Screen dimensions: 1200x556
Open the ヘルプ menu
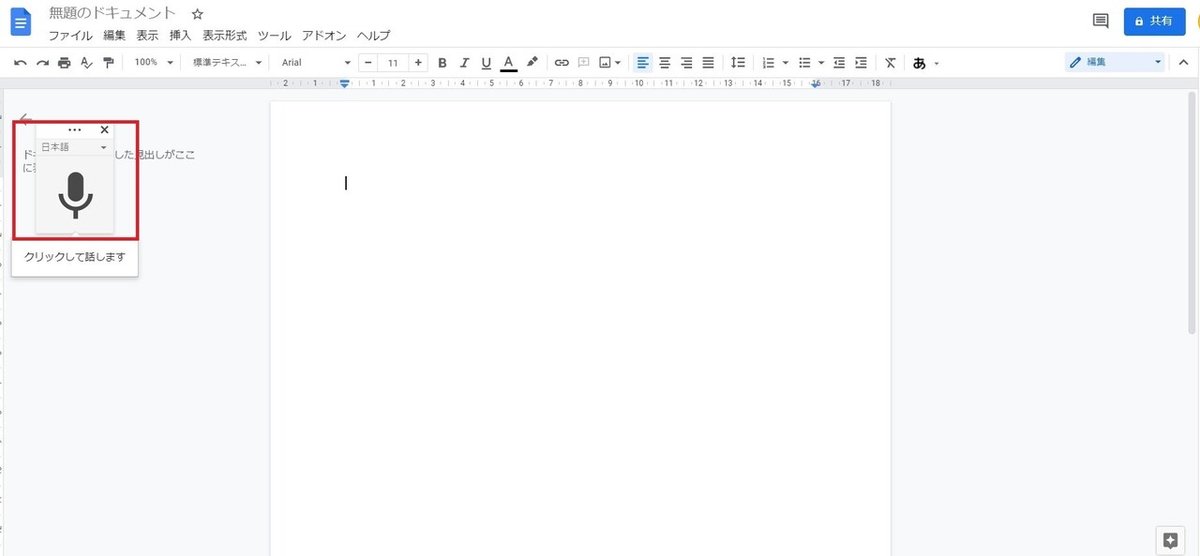point(374,35)
